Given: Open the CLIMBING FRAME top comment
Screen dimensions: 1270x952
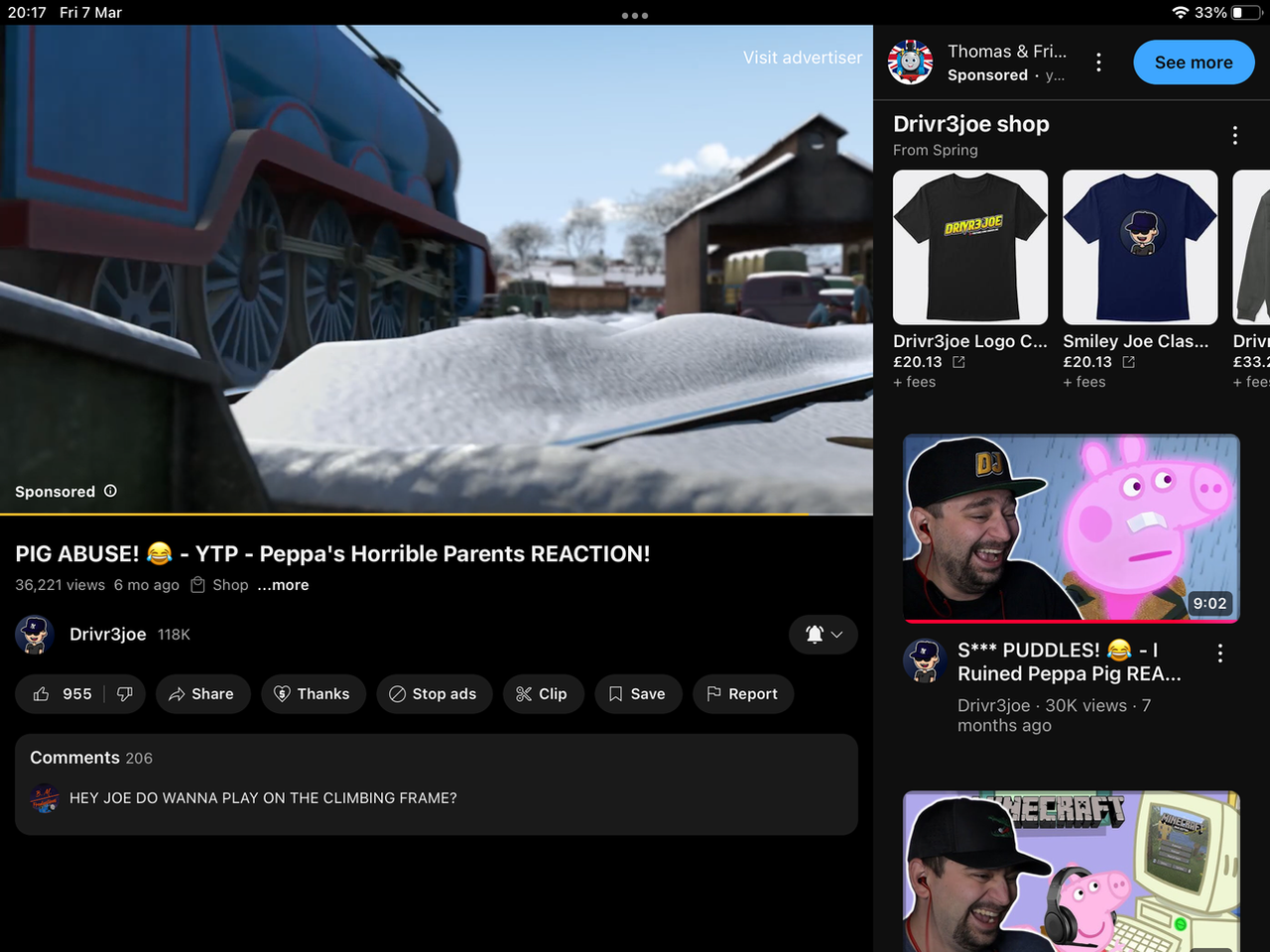Looking at the screenshot, I should click(263, 798).
